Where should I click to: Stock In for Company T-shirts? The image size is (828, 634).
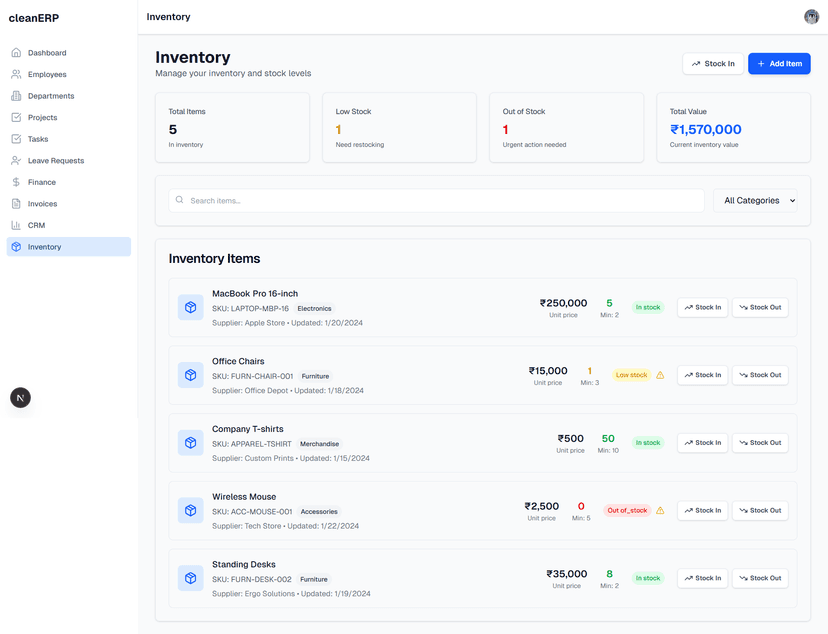click(703, 442)
